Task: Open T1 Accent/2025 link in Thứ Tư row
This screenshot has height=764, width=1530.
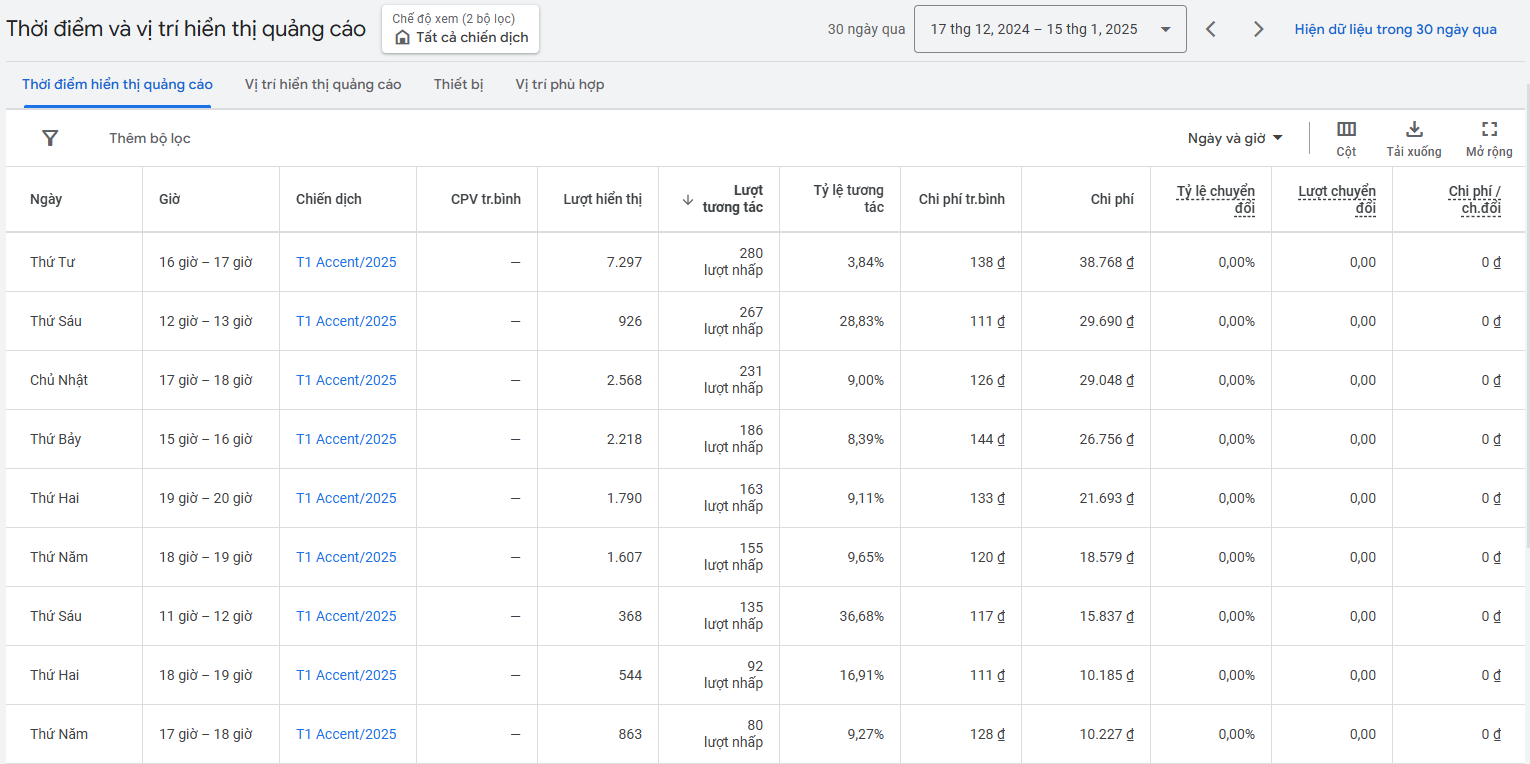Action: click(x=346, y=262)
